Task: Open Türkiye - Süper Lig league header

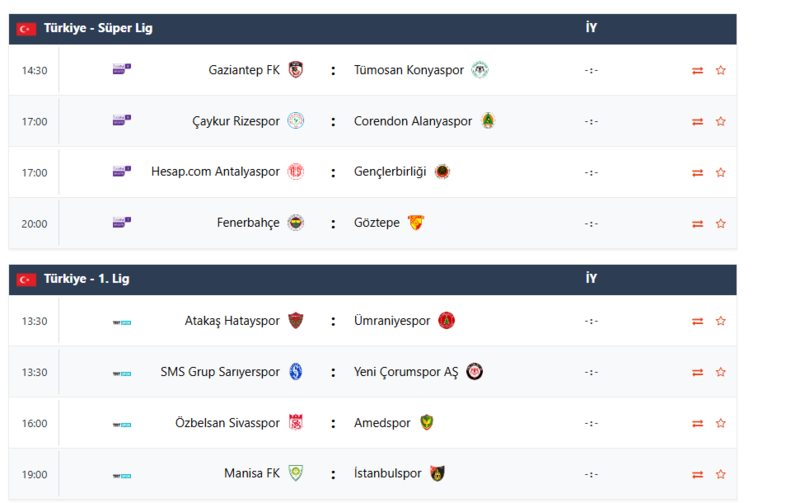Action: click(98, 29)
